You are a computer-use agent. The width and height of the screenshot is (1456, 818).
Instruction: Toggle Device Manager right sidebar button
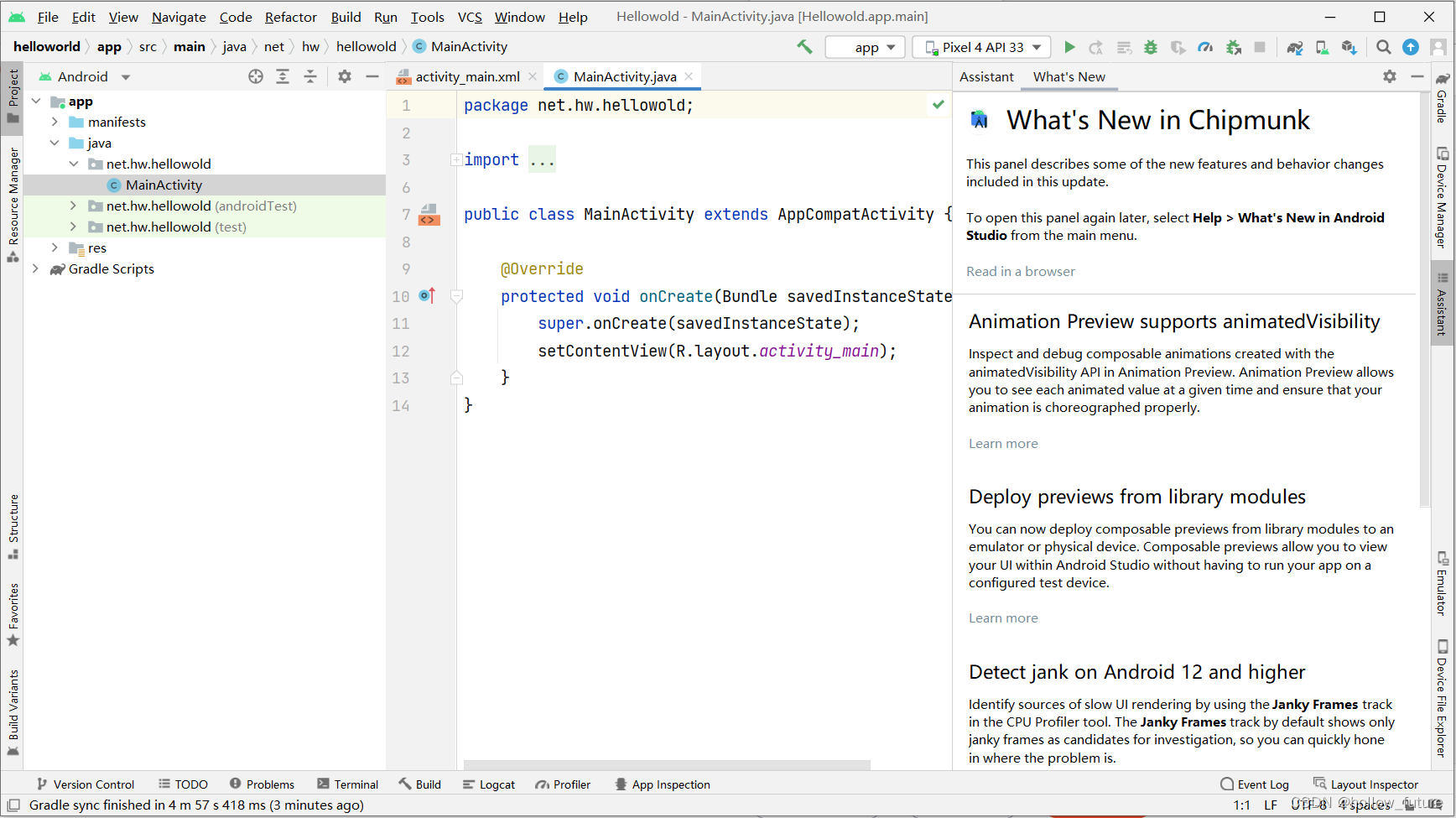tap(1443, 197)
